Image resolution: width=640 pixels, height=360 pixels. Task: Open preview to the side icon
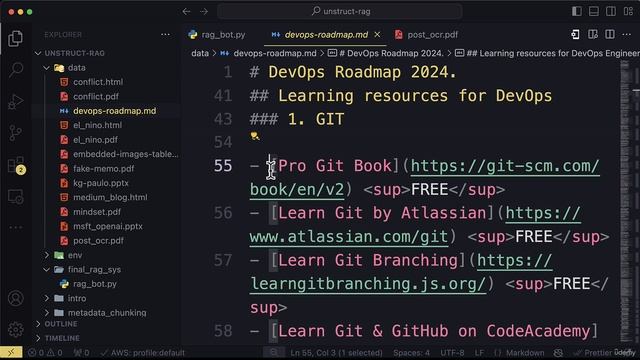tap(593, 35)
